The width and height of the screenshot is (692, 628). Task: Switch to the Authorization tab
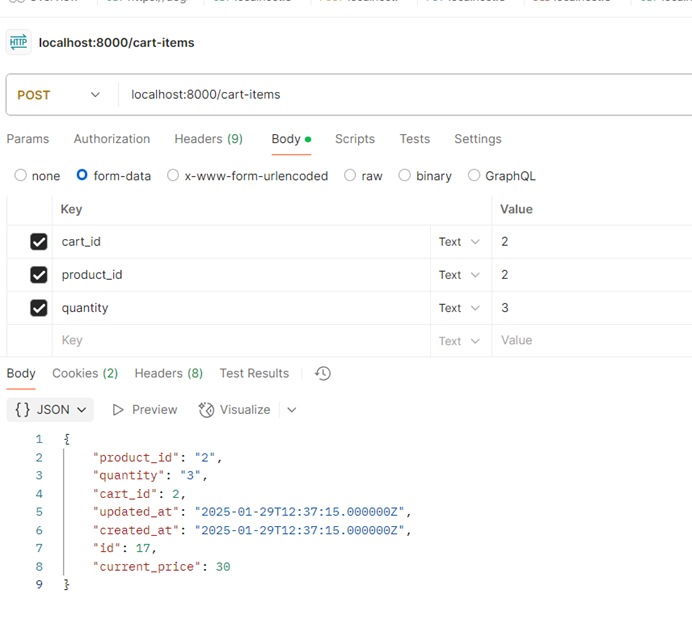tap(112, 139)
